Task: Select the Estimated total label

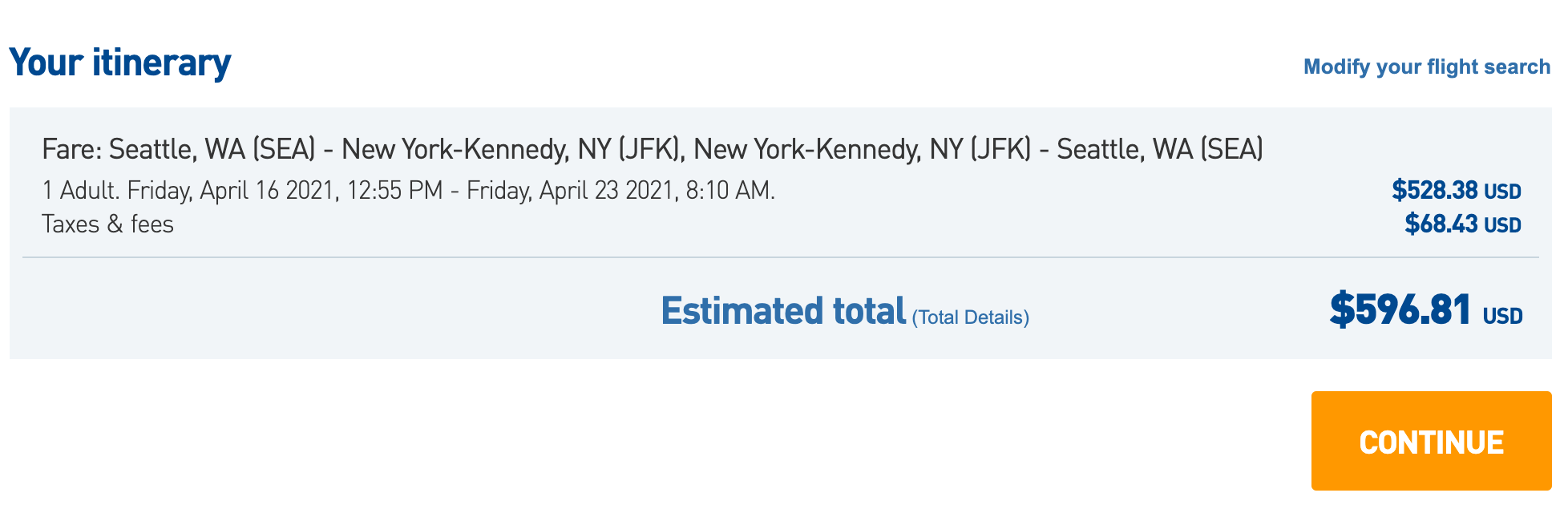Action: (783, 311)
